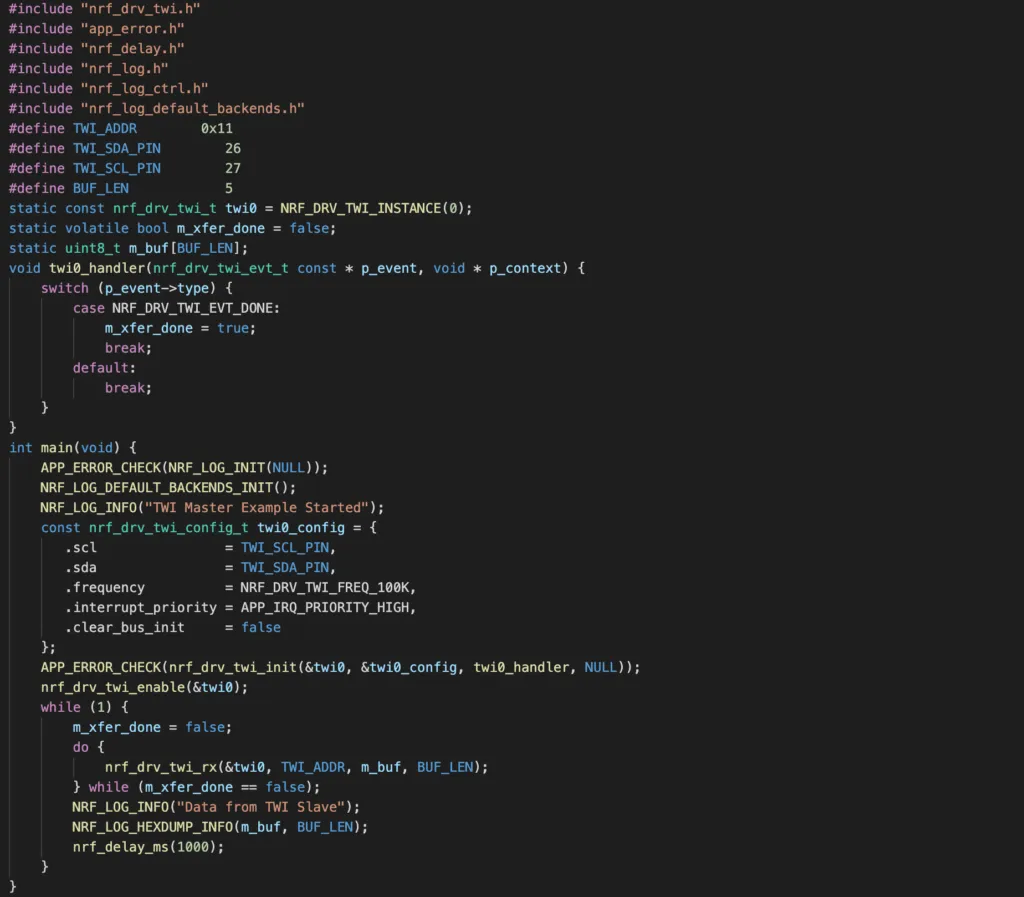Image resolution: width=1024 pixels, height=897 pixels.
Task: Click the value 26 of TWI_SDA_PIN define
Action: coord(233,148)
